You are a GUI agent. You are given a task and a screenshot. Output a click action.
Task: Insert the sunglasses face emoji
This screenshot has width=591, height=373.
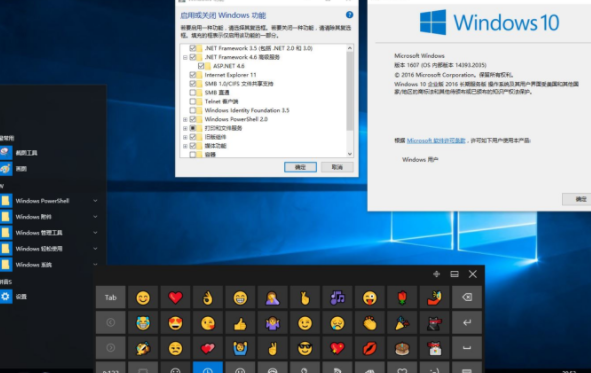305,348
